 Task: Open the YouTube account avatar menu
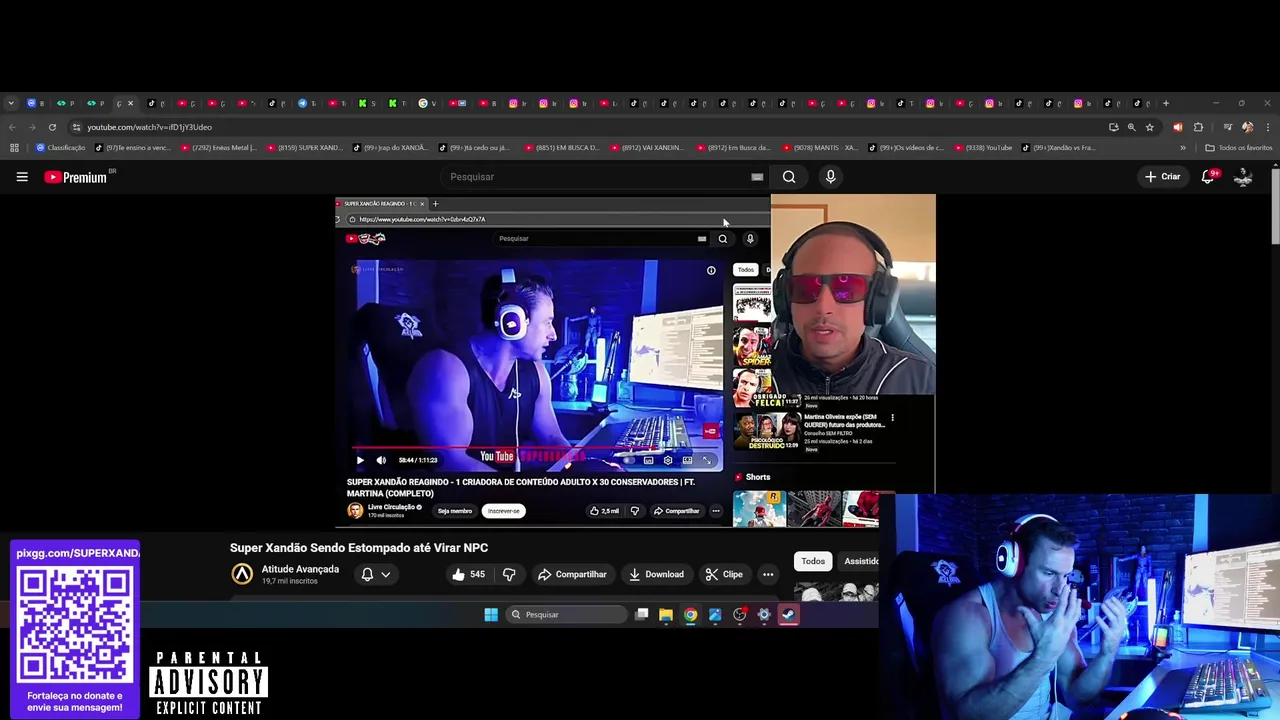tap(1243, 177)
